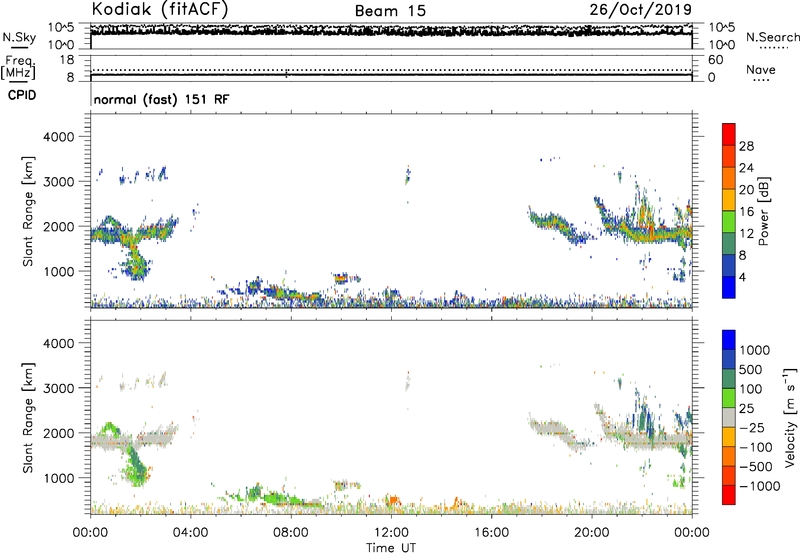Click the 'Velocity [m s⁻¹]' color bar title
The height and width of the screenshot is (554, 800).
790,417
